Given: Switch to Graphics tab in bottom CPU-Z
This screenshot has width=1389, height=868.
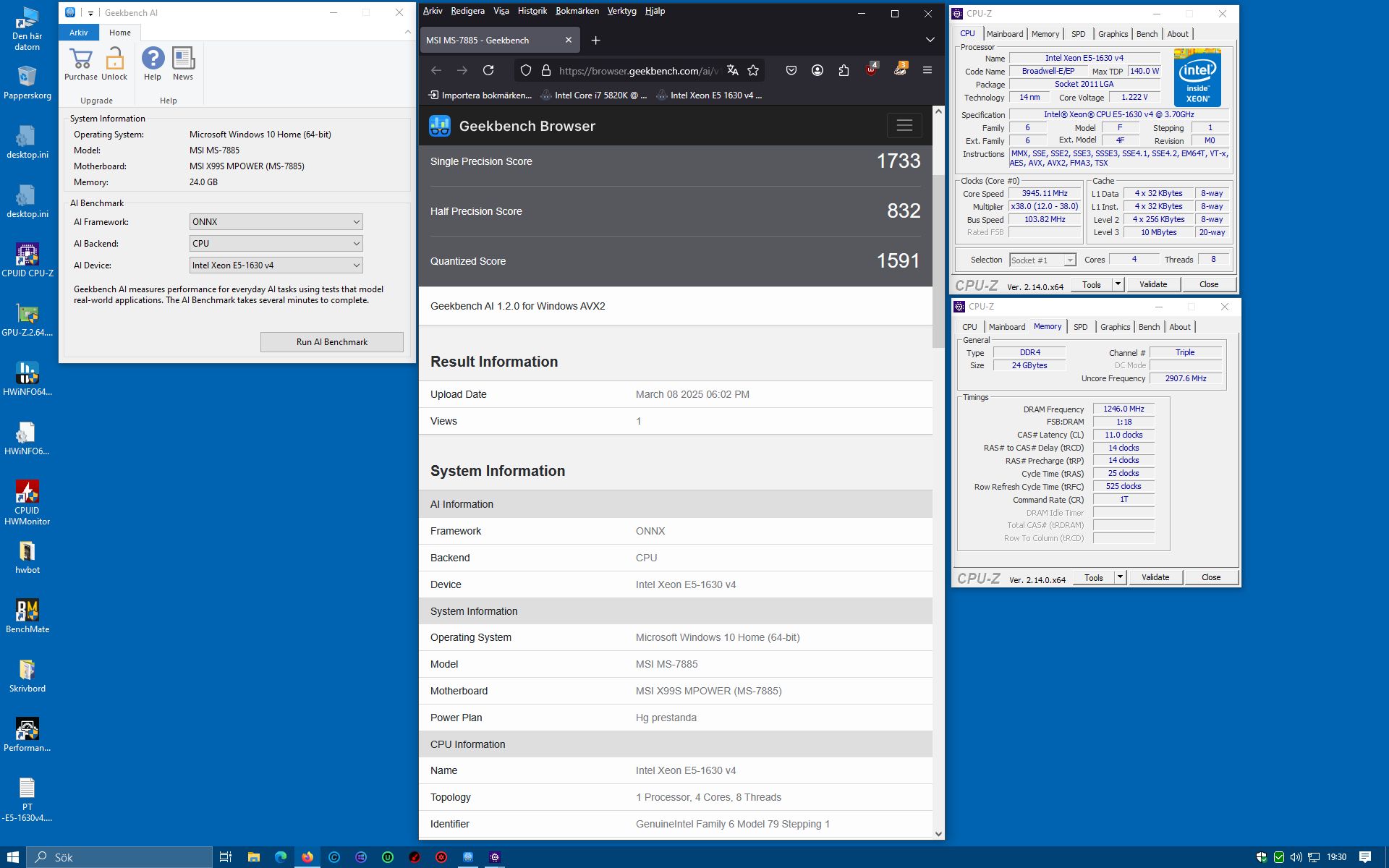Looking at the screenshot, I should (1115, 327).
